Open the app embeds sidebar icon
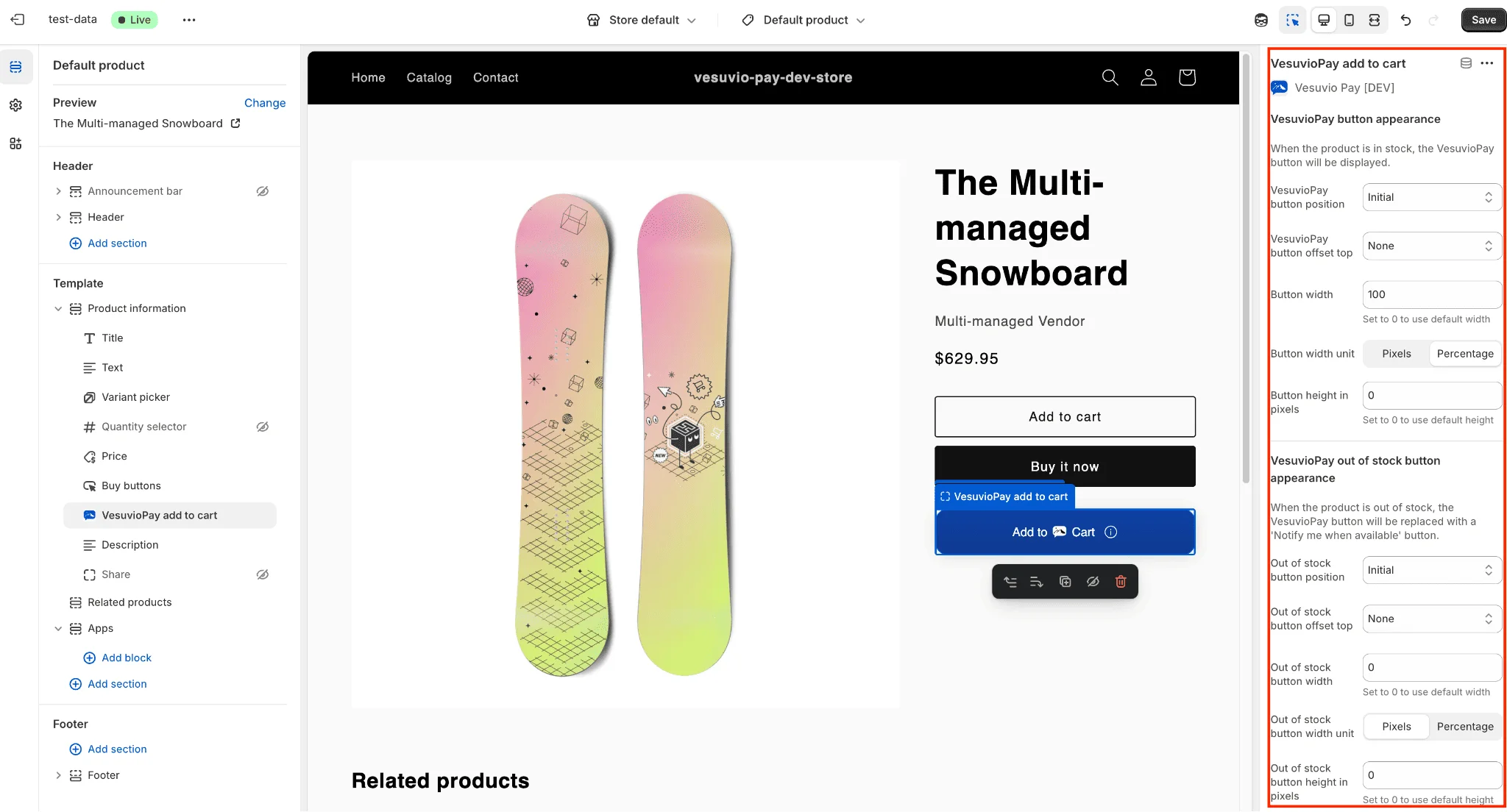 pyautogui.click(x=15, y=143)
